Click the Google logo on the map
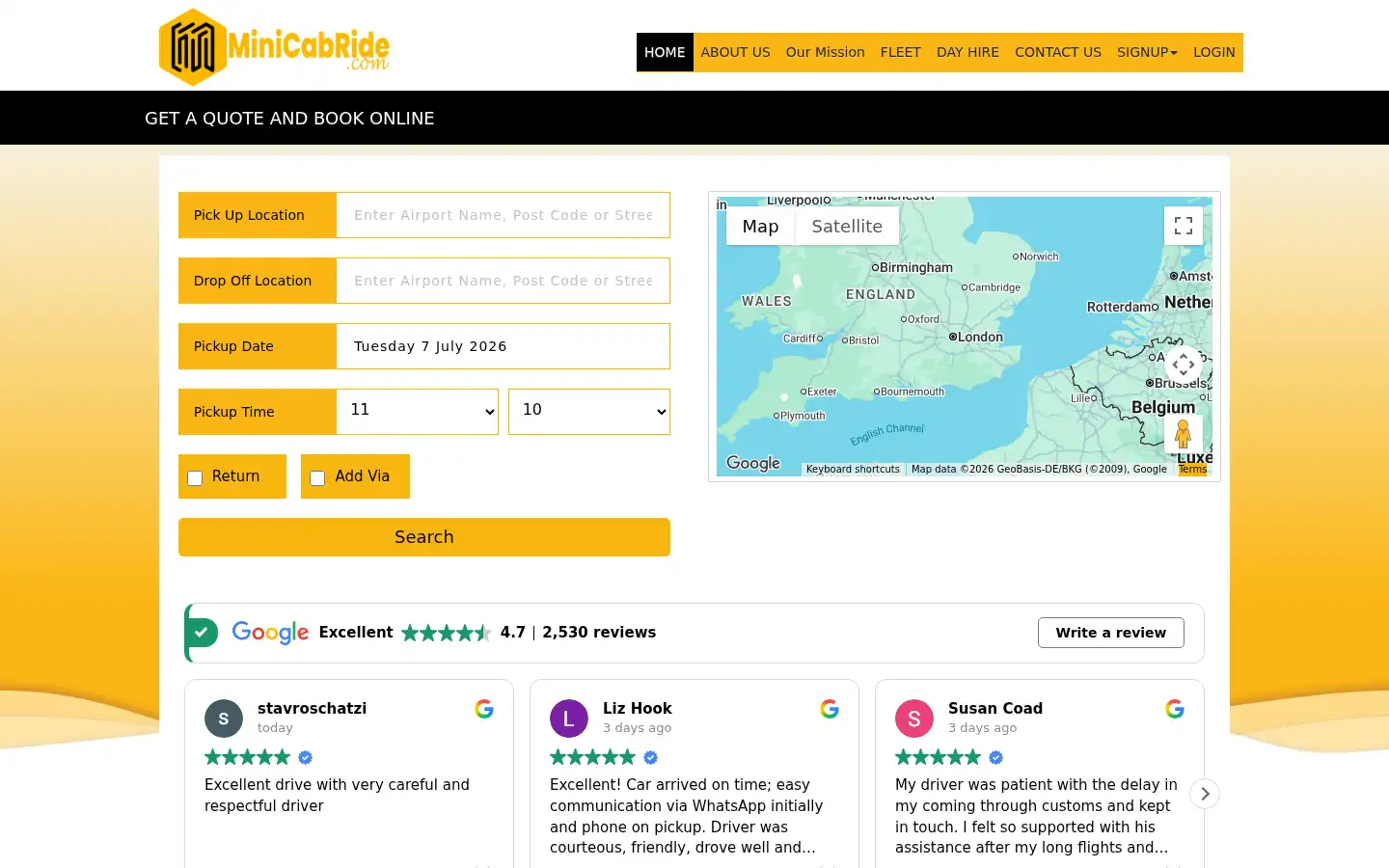Screen dimensions: 1389x868 coord(753,464)
